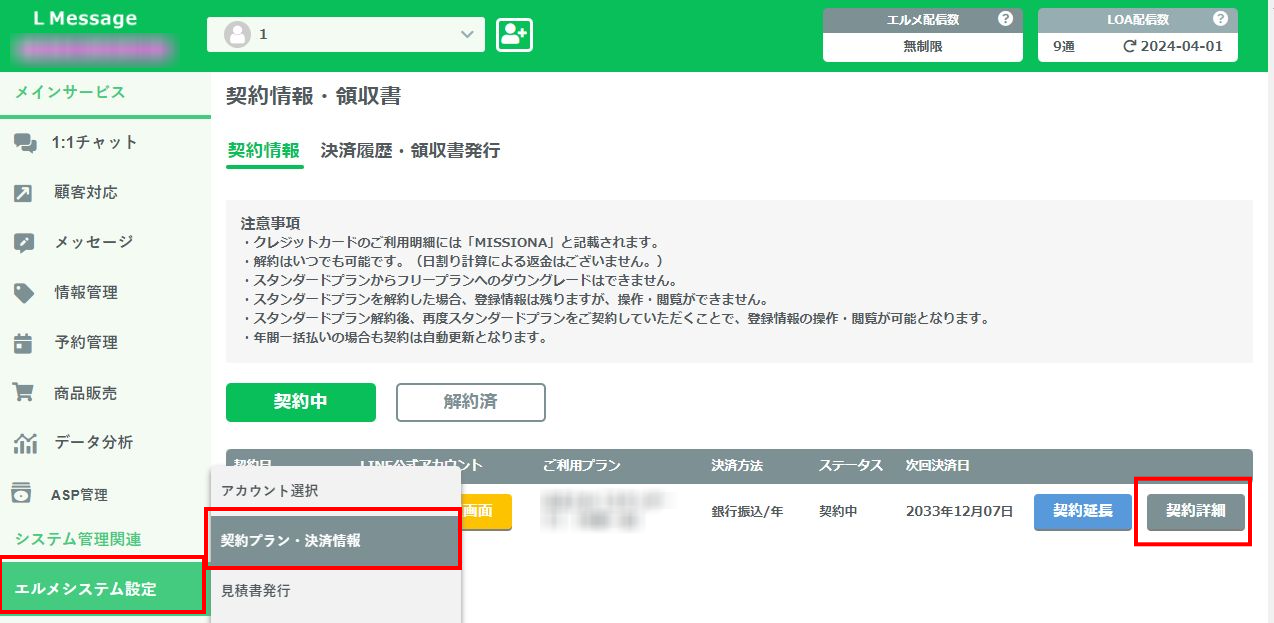Viewport: 1274px width, 623px height.
Task: Click help icon beside エルメ配信数
Action: [x=1005, y=19]
